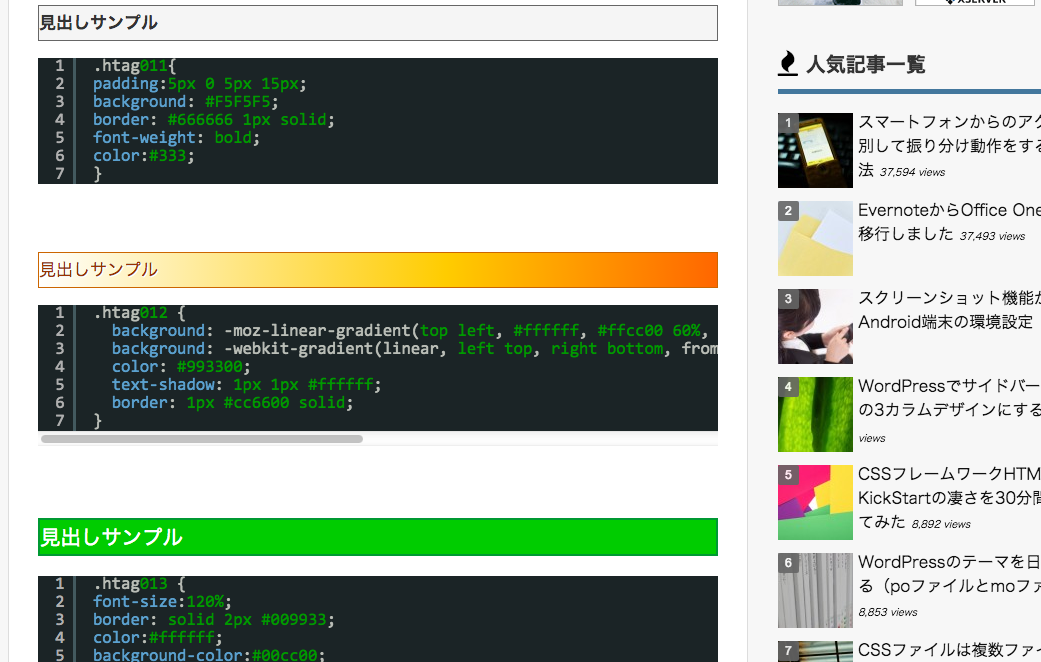Open the yellow paper thumbnail ranked 2
The width and height of the screenshot is (1041, 662).
(815, 238)
